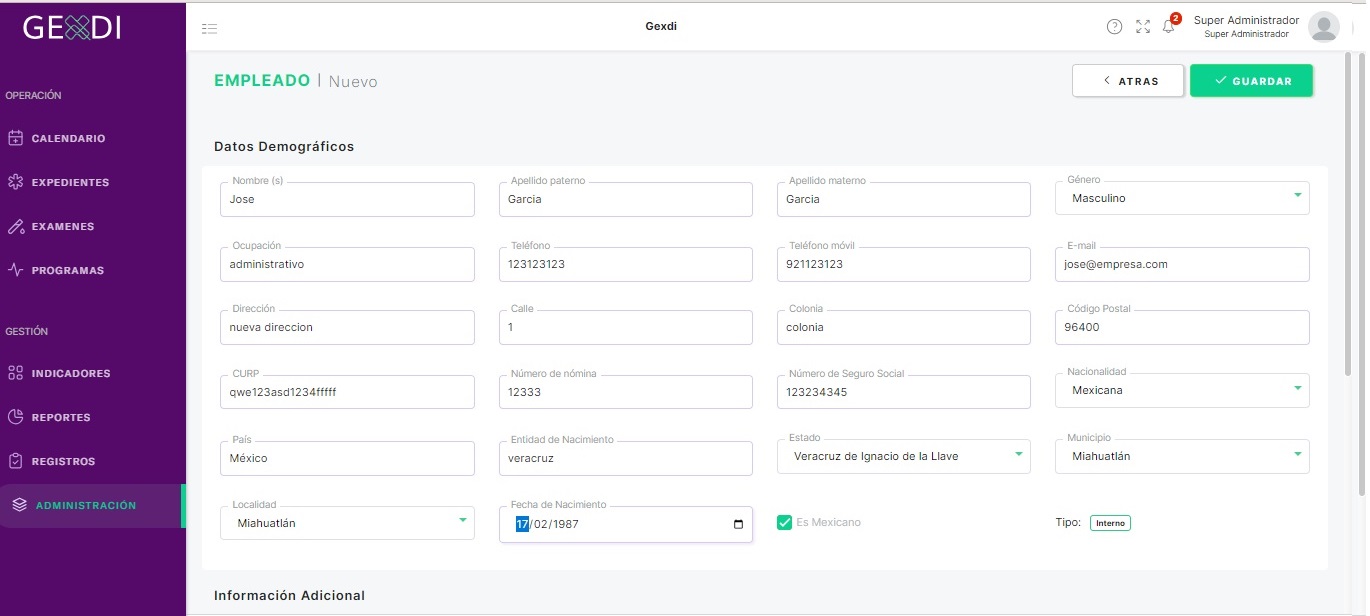
Task: Click the Super Administrador user name
Action: [1246, 20]
